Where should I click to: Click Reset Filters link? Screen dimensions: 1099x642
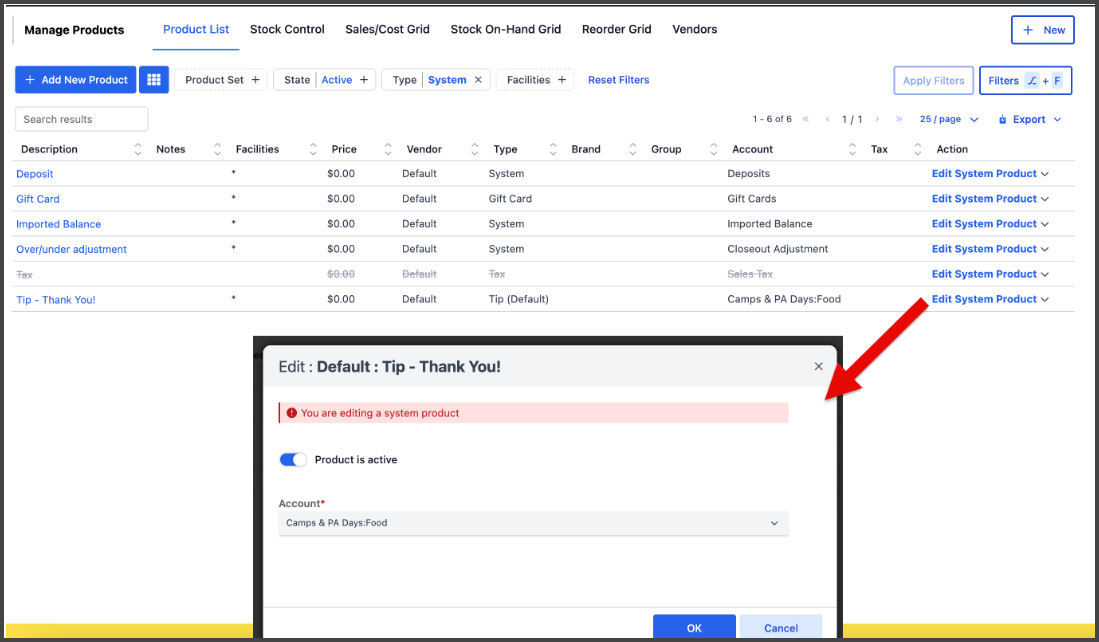(x=618, y=80)
